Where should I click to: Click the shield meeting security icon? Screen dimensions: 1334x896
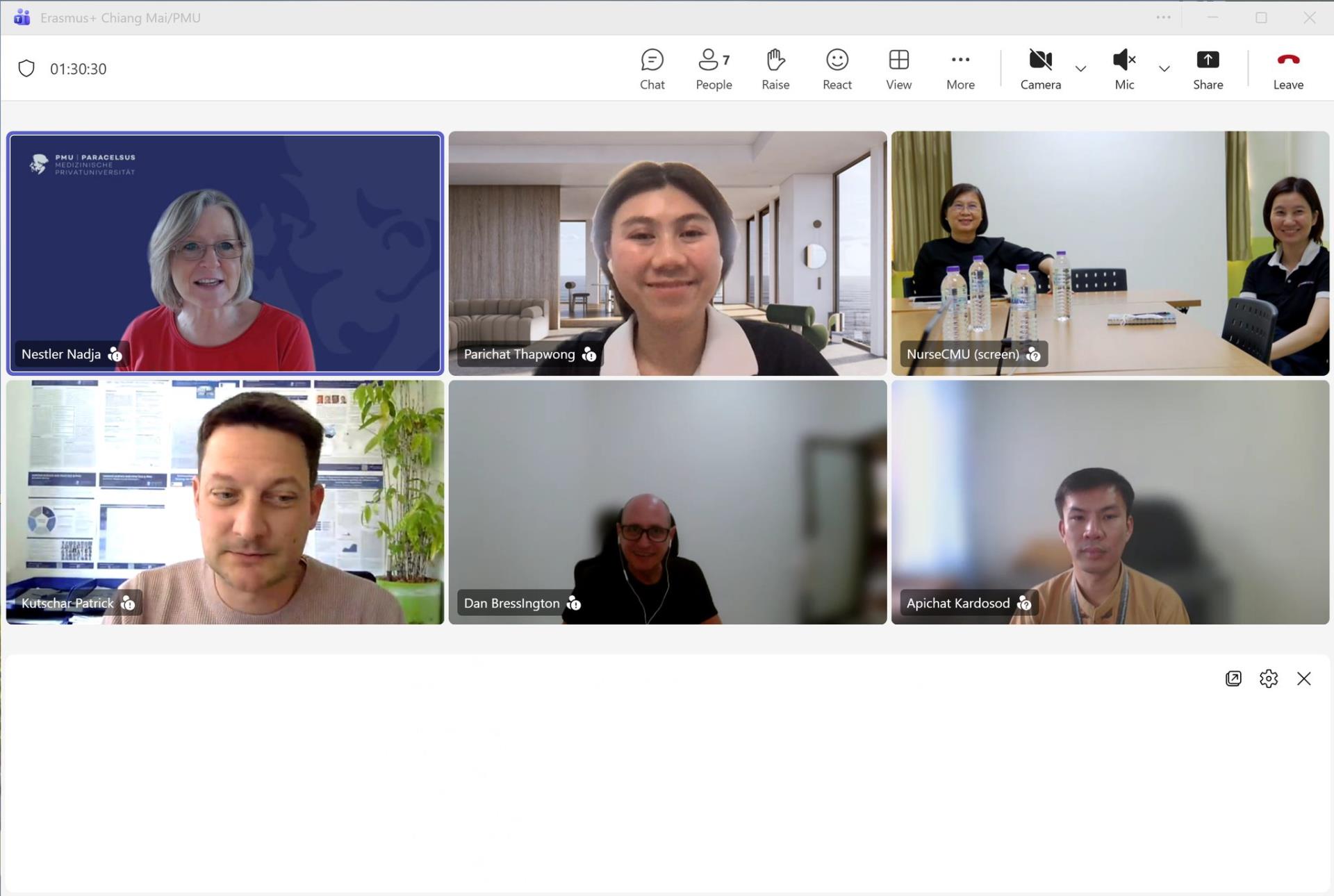pos(26,69)
